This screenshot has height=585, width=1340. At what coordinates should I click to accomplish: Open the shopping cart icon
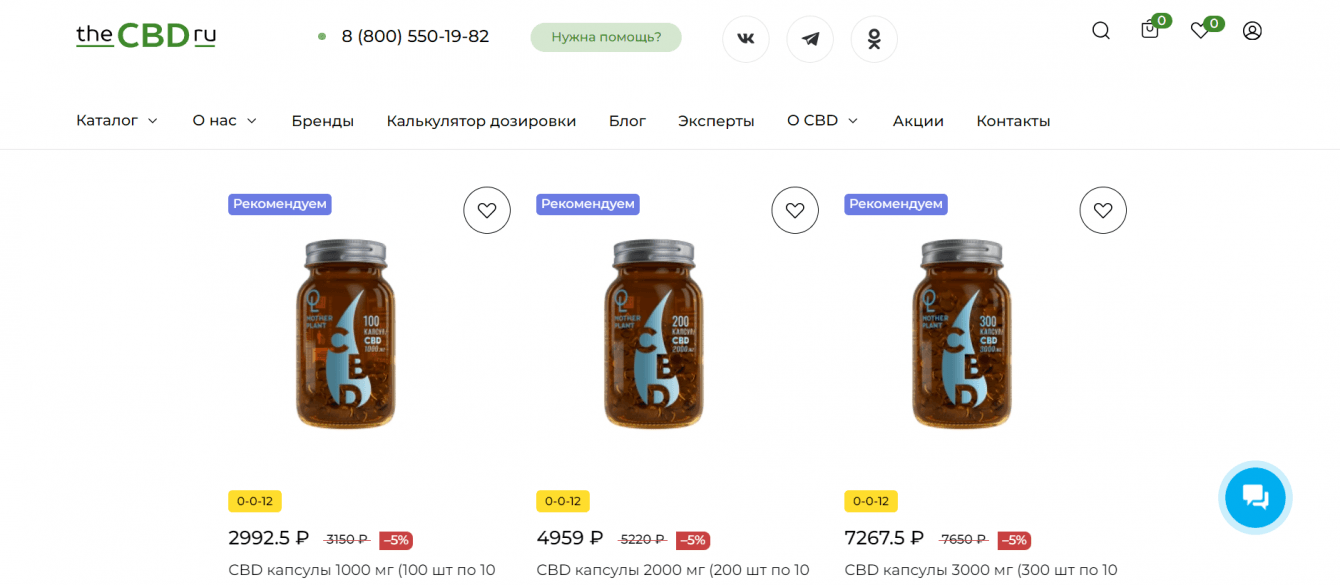1150,30
